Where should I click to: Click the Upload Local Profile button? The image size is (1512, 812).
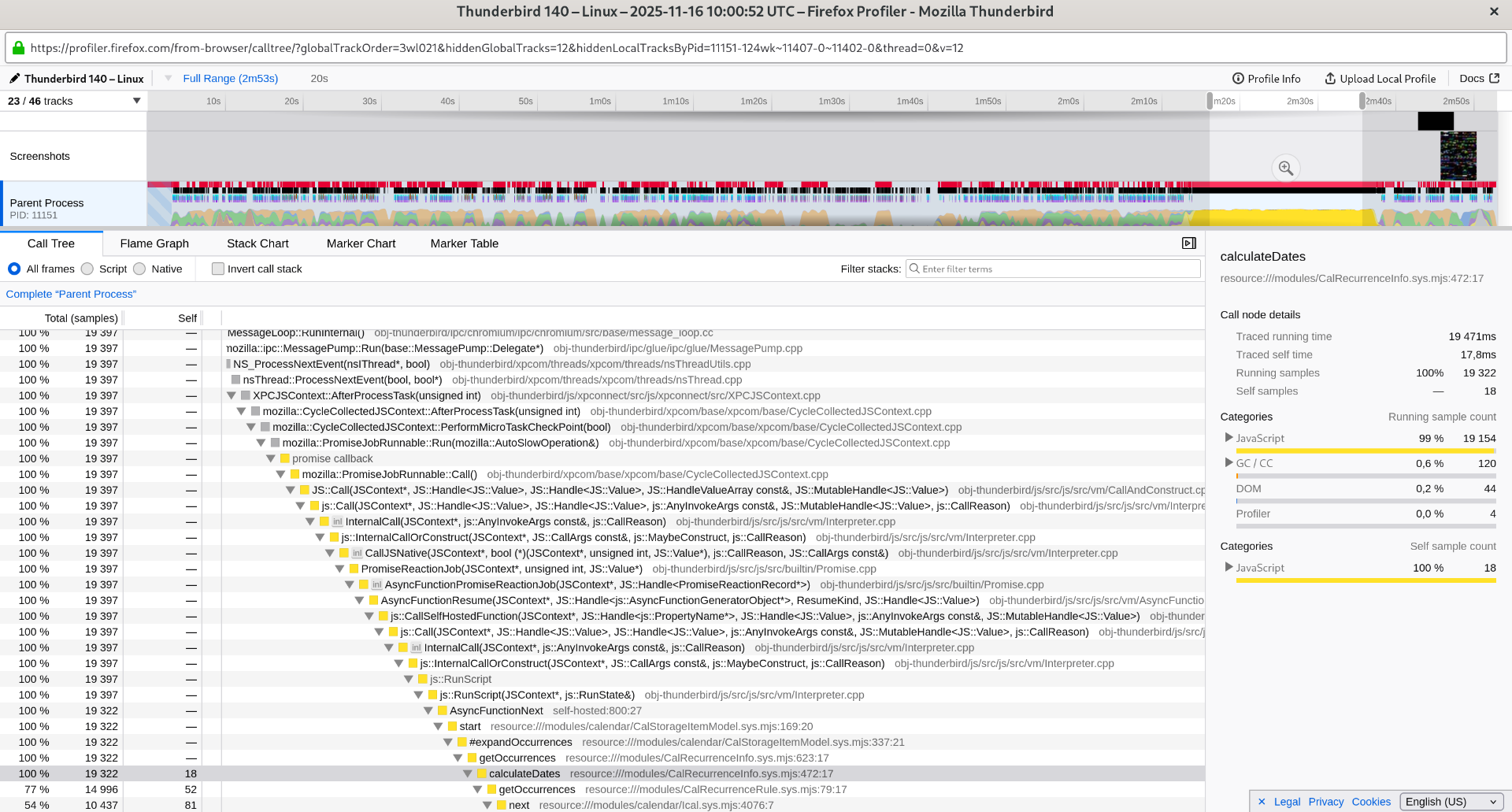[x=1380, y=79]
